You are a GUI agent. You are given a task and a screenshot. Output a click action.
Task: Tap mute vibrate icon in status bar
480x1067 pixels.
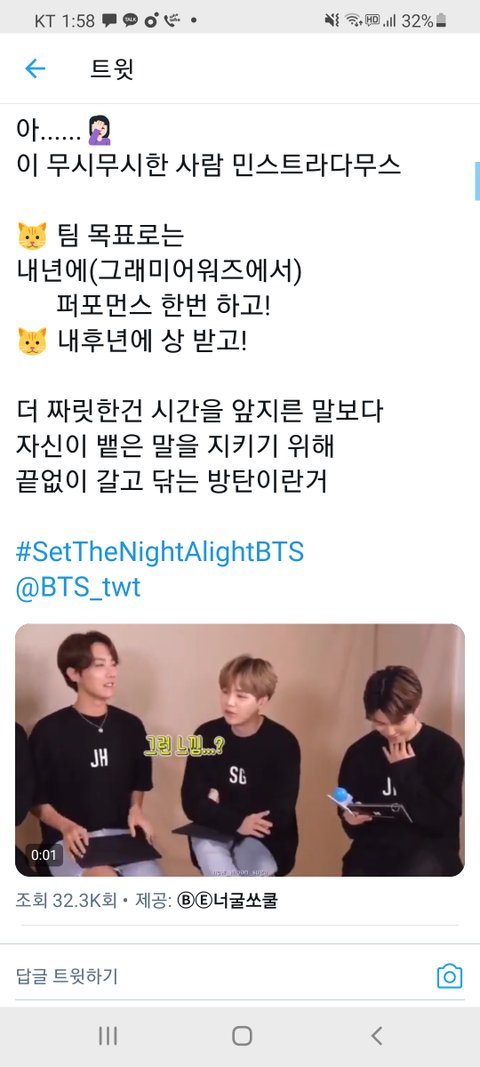[332, 21]
